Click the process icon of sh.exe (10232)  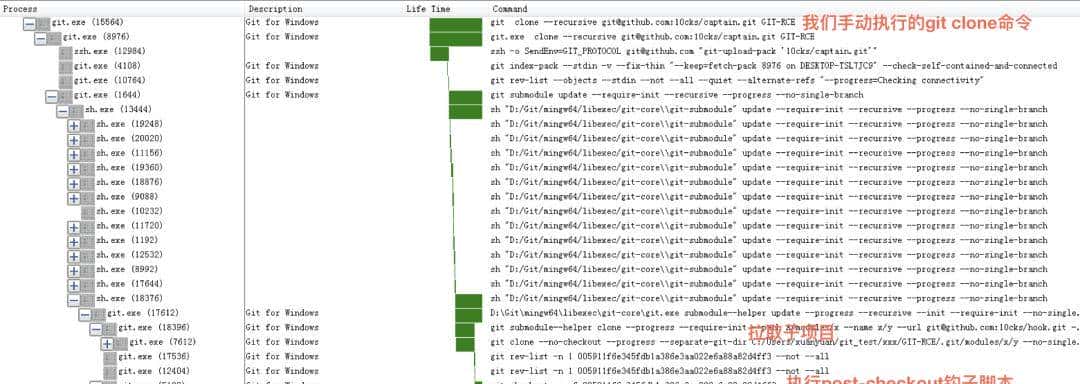pyautogui.click(x=87, y=212)
